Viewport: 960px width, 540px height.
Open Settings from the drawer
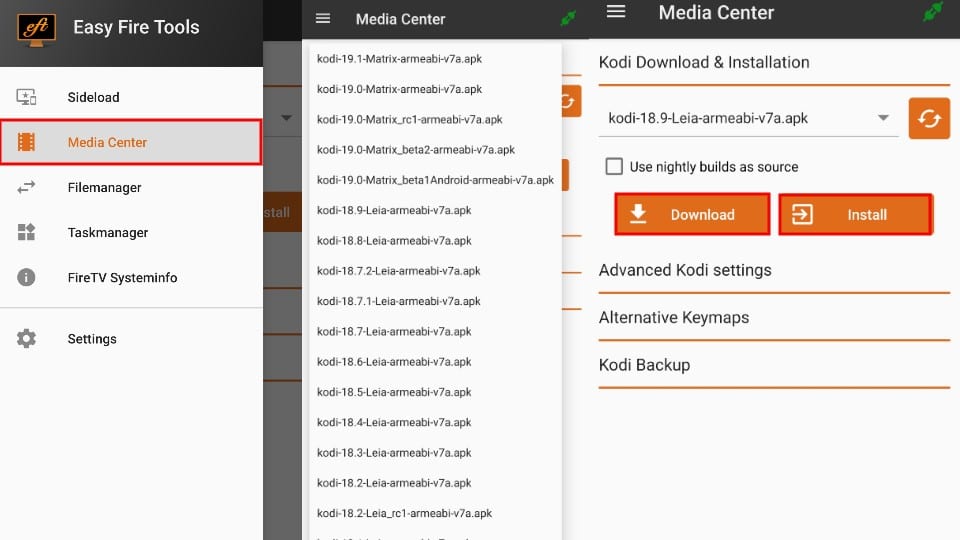[132, 339]
